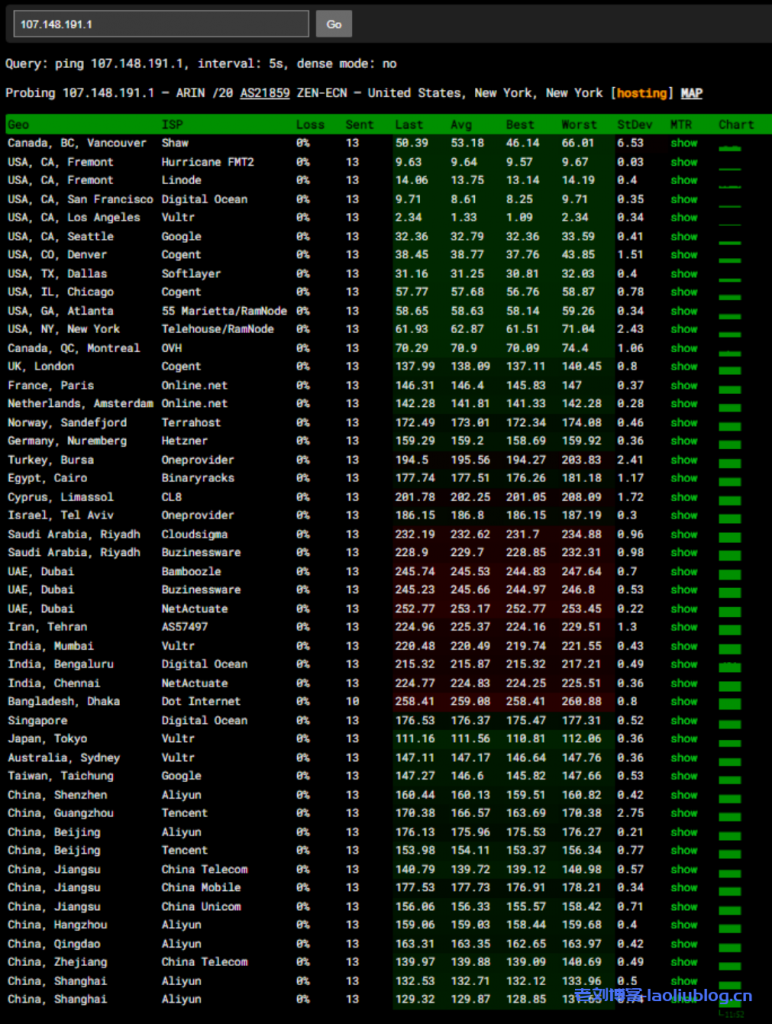Show MTR for Dubai NetActuate row

684,608
